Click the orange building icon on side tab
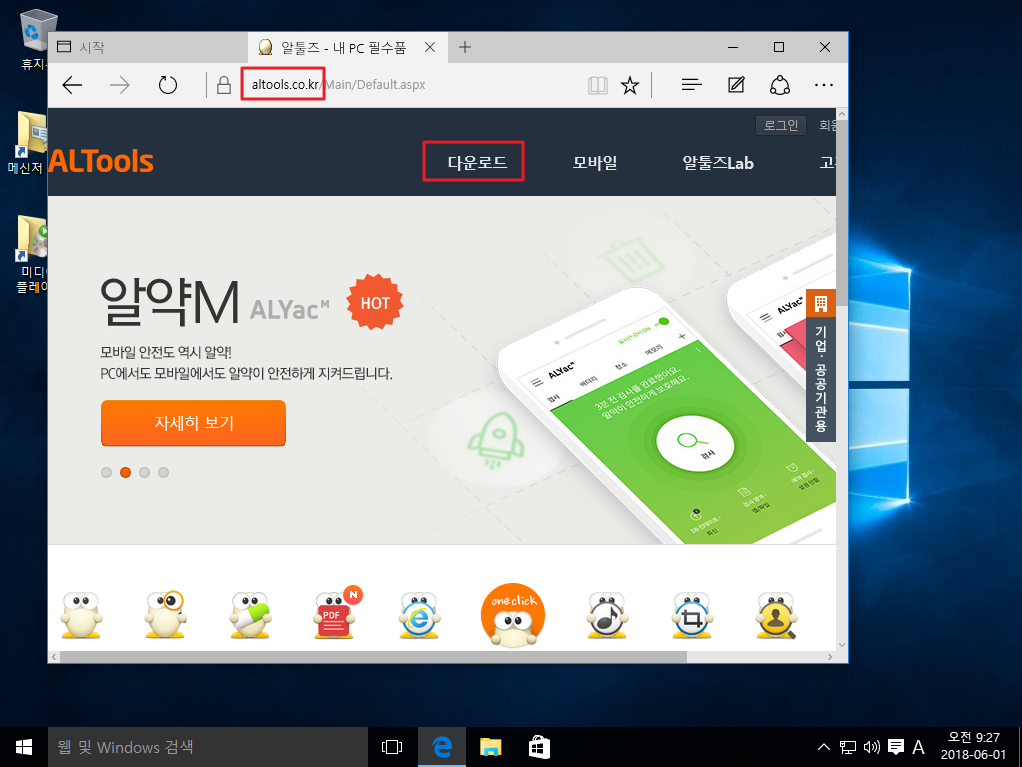This screenshot has height=767, width=1022. [821, 304]
